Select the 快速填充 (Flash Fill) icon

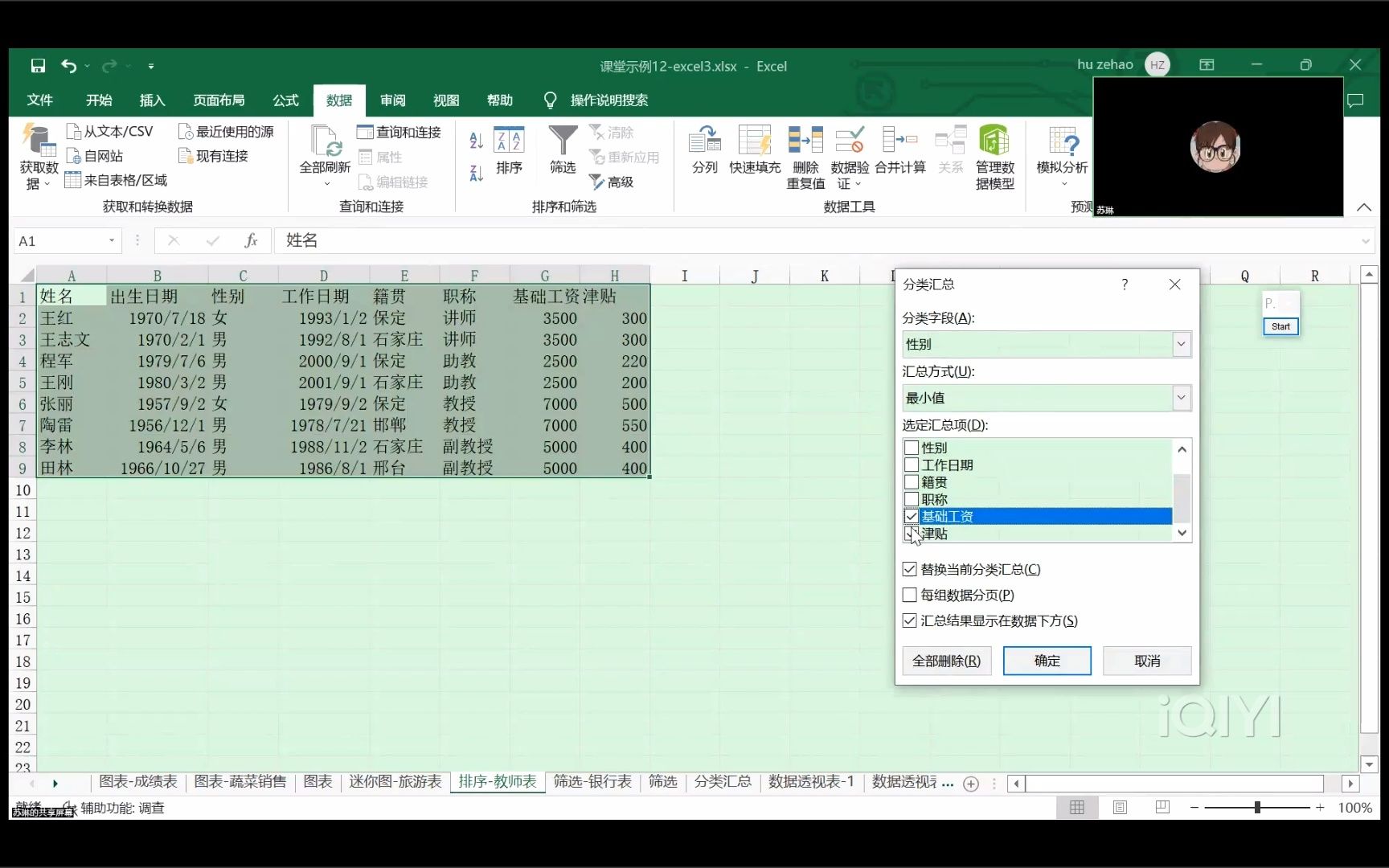pos(756,153)
